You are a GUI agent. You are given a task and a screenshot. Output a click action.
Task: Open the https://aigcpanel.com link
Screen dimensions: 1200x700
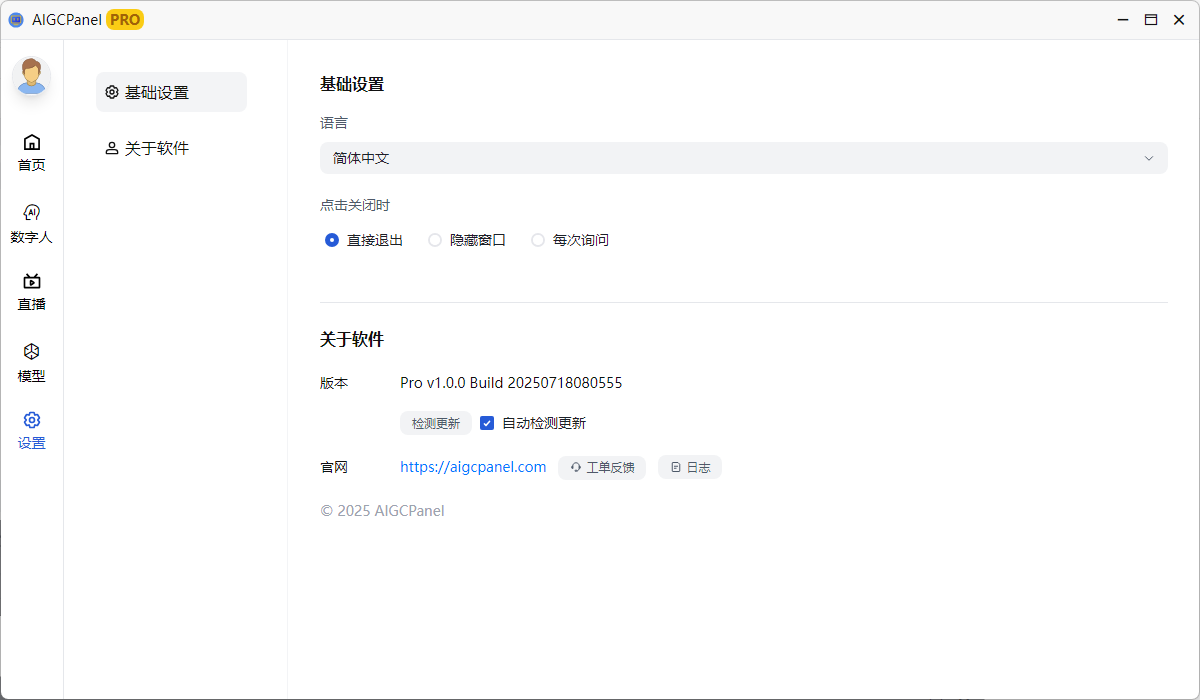tap(473, 467)
